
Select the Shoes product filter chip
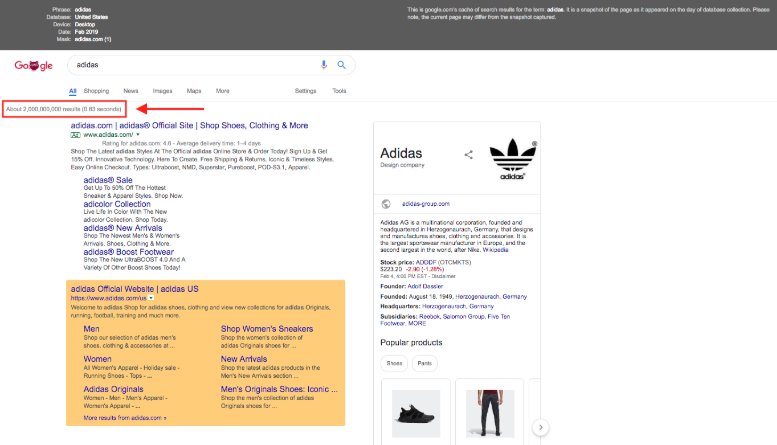[x=394, y=363]
